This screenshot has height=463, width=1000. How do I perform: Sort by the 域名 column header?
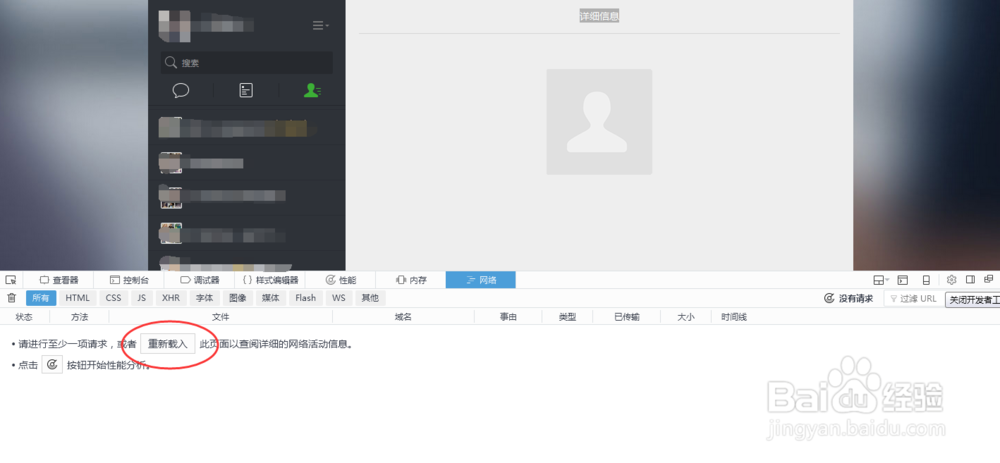pyautogui.click(x=404, y=317)
